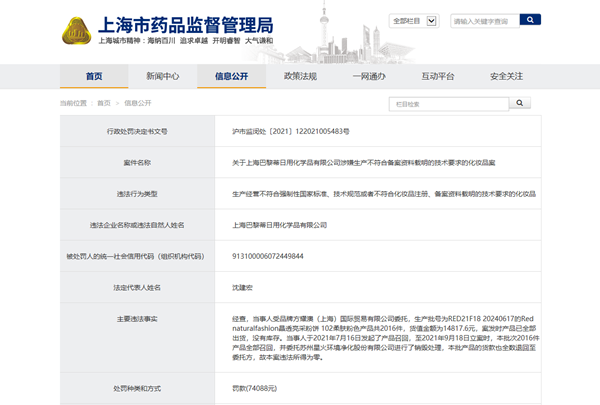Select the 违法行为类型 row label

pyautogui.click(x=137, y=194)
